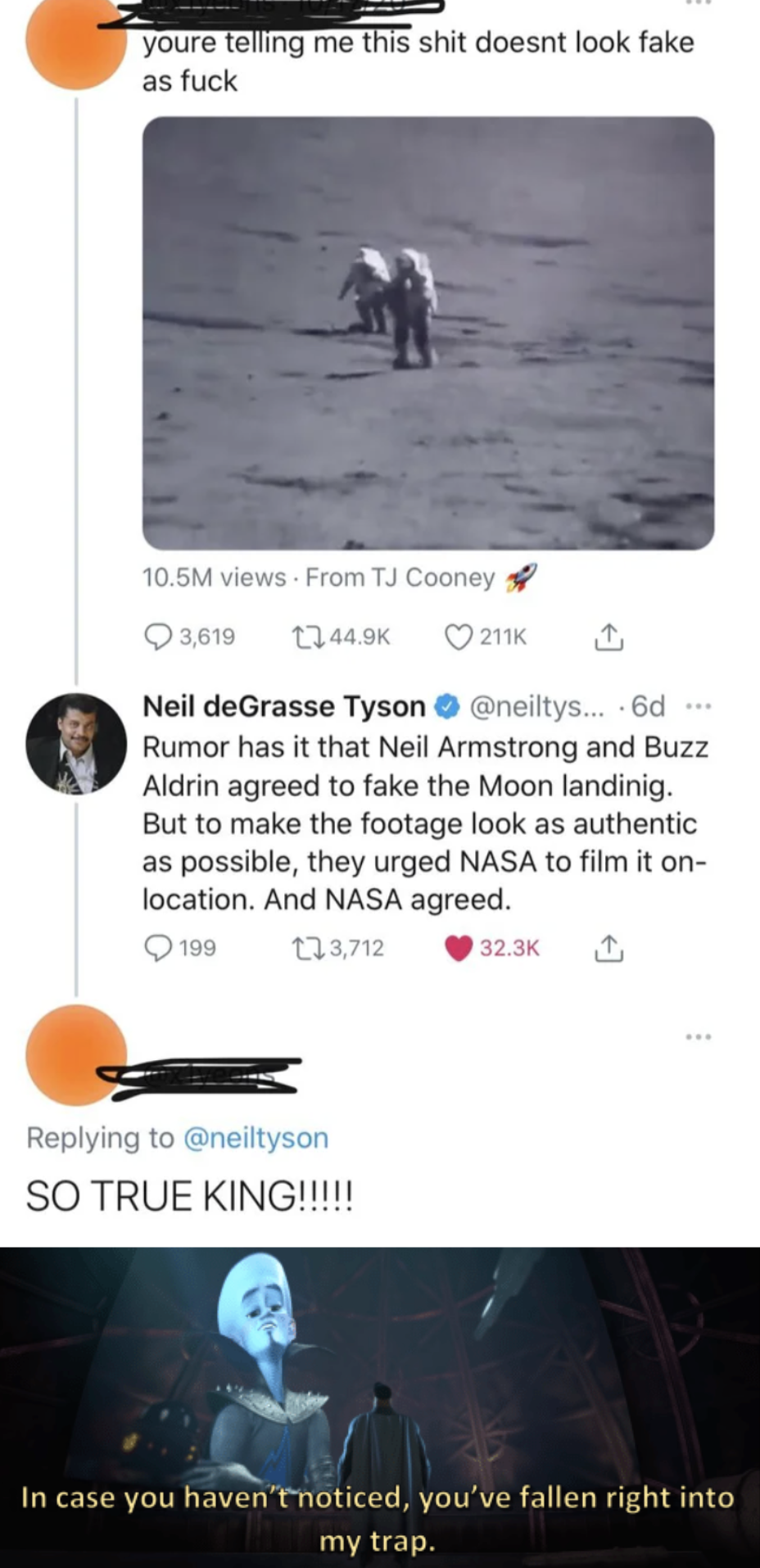Open more options on SO TRUE KING reply
The height and width of the screenshot is (1568, 760).
[x=698, y=1037]
